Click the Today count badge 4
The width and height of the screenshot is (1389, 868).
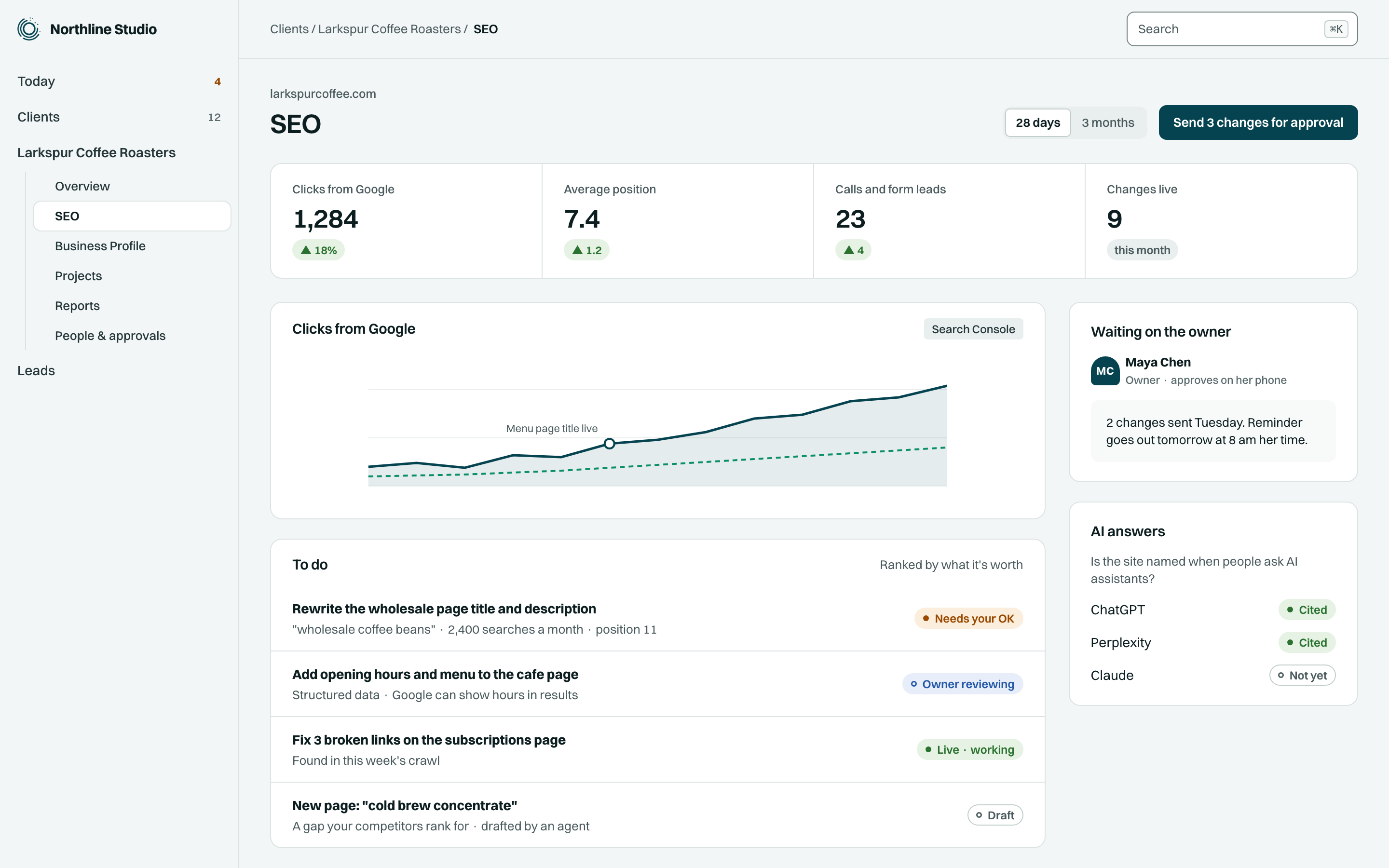[217, 81]
